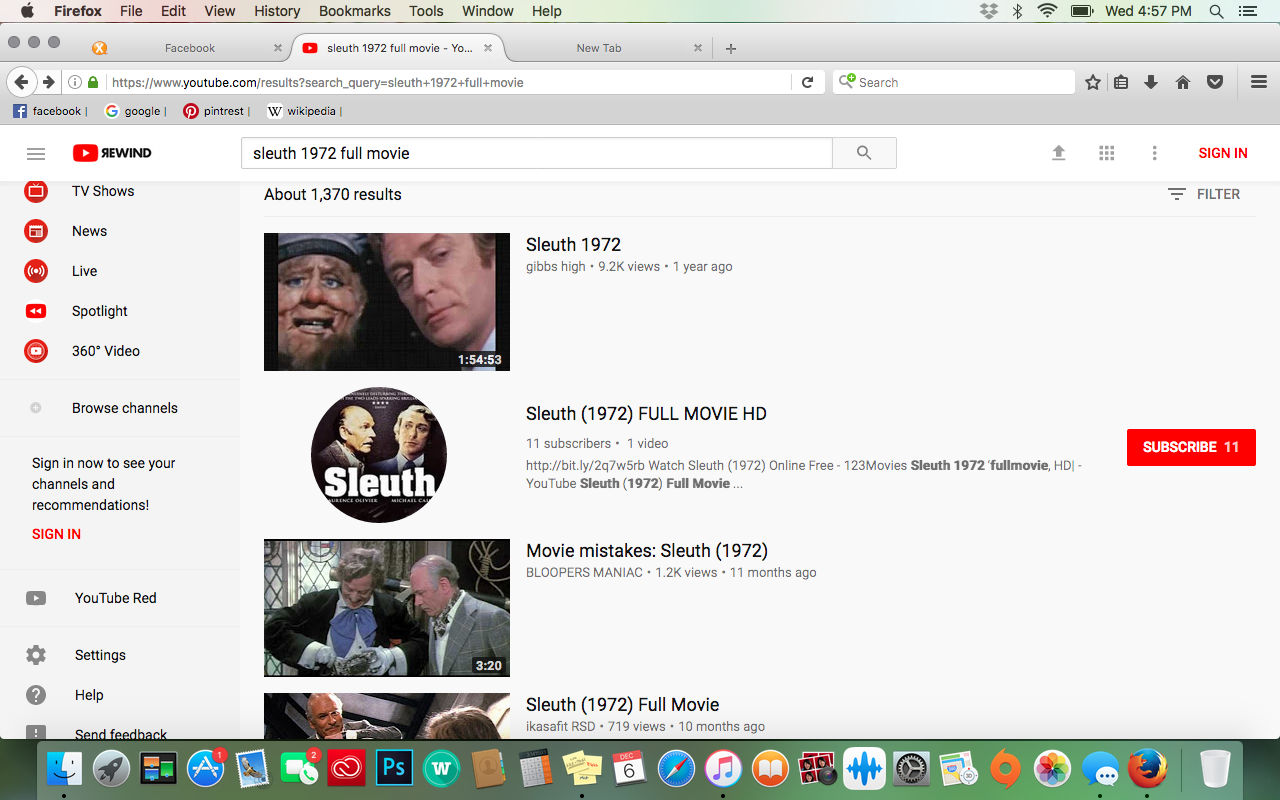Click the Help question mark icon
This screenshot has height=800, width=1280.
tap(36, 695)
